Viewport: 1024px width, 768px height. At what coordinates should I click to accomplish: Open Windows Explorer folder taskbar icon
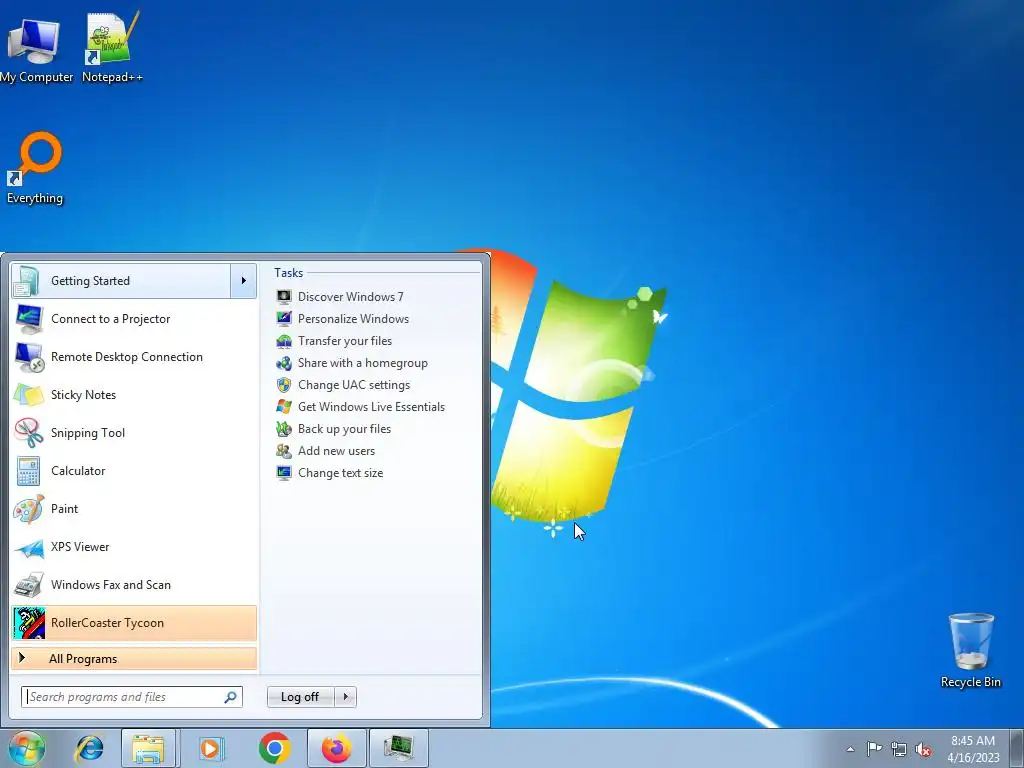click(x=148, y=748)
